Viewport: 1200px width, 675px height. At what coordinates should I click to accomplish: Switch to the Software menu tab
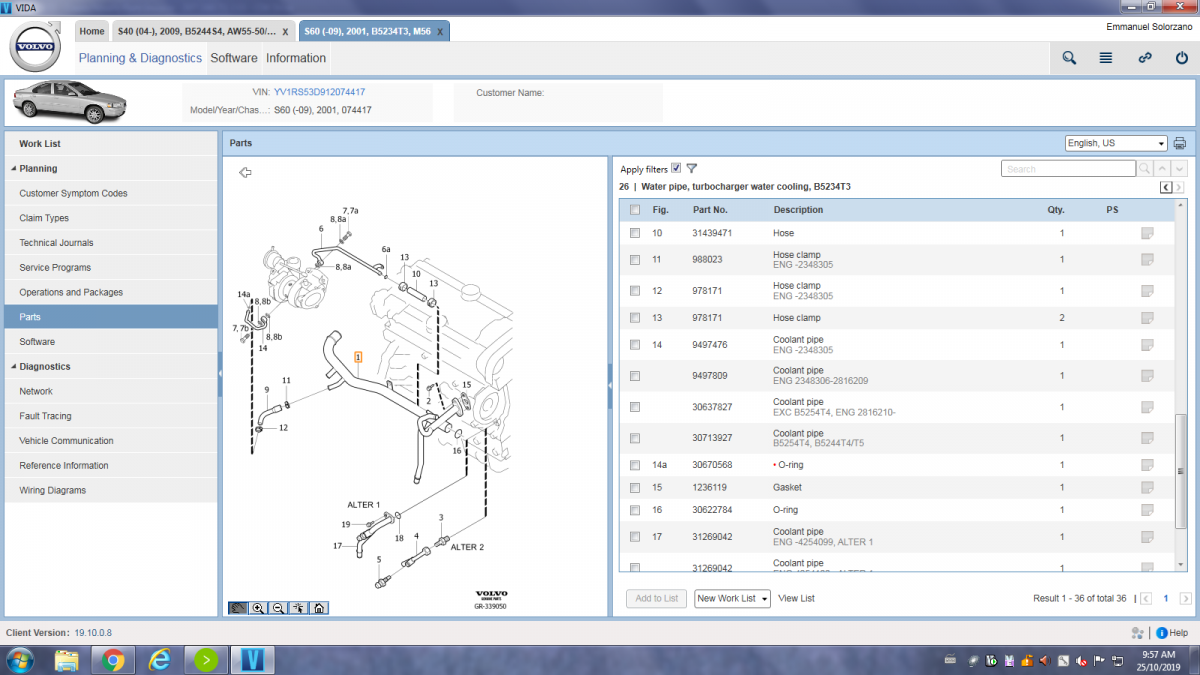click(233, 58)
